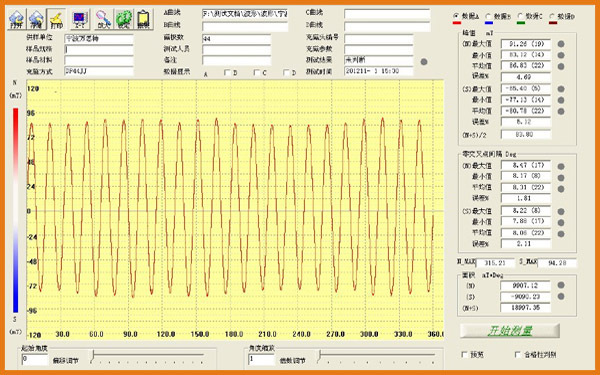This screenshot has width=600, height=375.
Task: Open the X-Y waveform monitor icon
Action: [80, 19]
